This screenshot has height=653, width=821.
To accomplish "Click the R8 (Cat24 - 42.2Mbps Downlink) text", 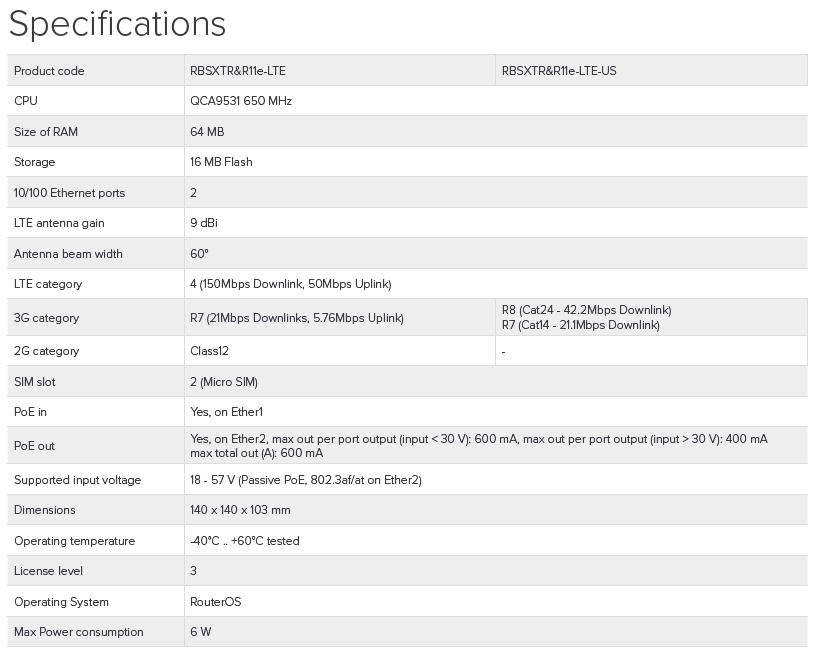I will tap(586, 310).
